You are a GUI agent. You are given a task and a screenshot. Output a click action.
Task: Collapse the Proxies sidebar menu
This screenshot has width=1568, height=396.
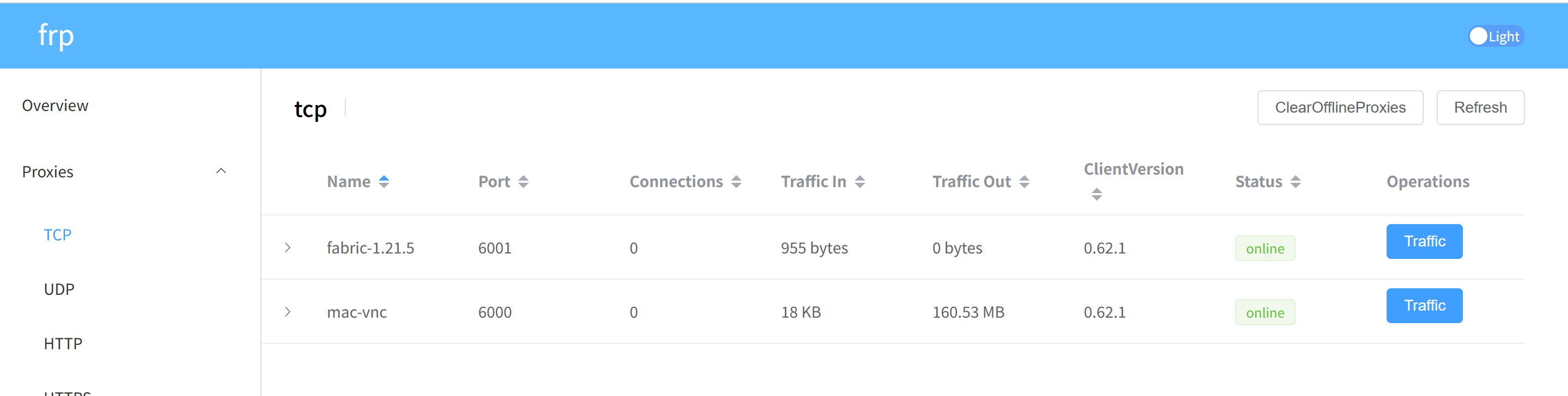(x=221, y=171)
